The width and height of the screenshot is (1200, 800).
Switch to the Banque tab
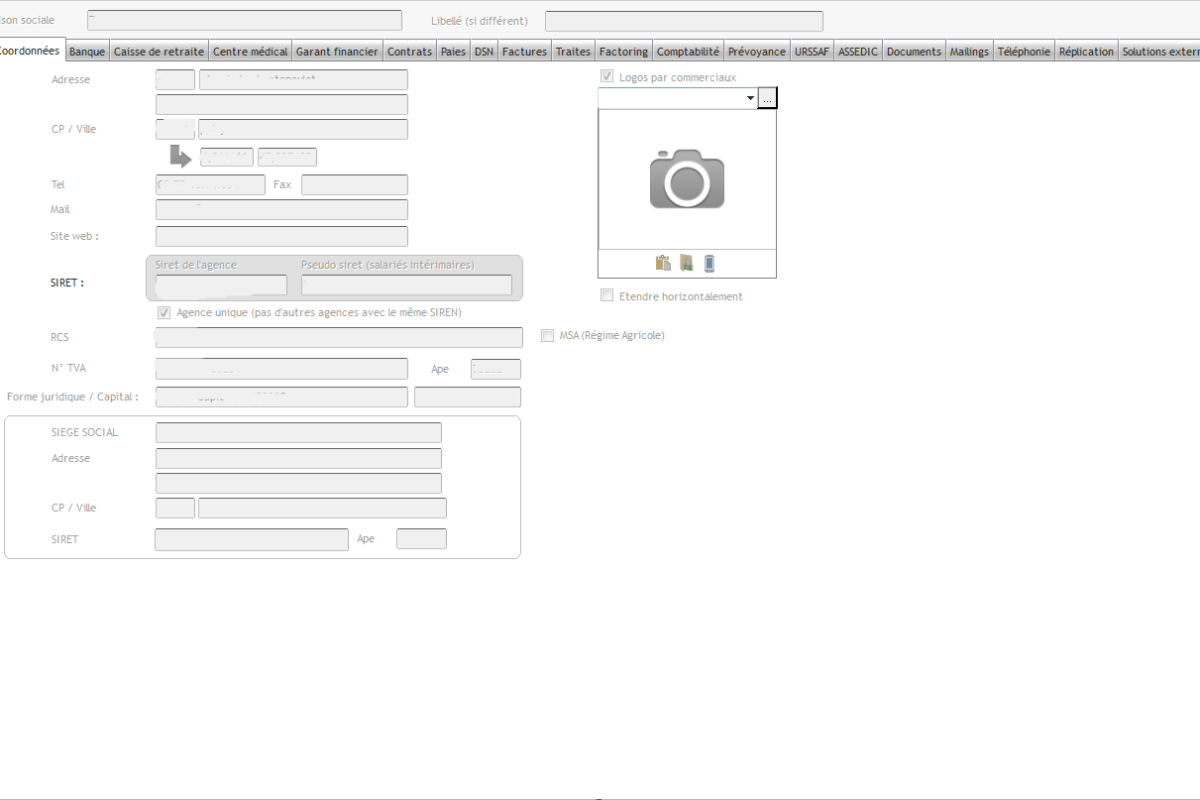(x=87, y=52)
